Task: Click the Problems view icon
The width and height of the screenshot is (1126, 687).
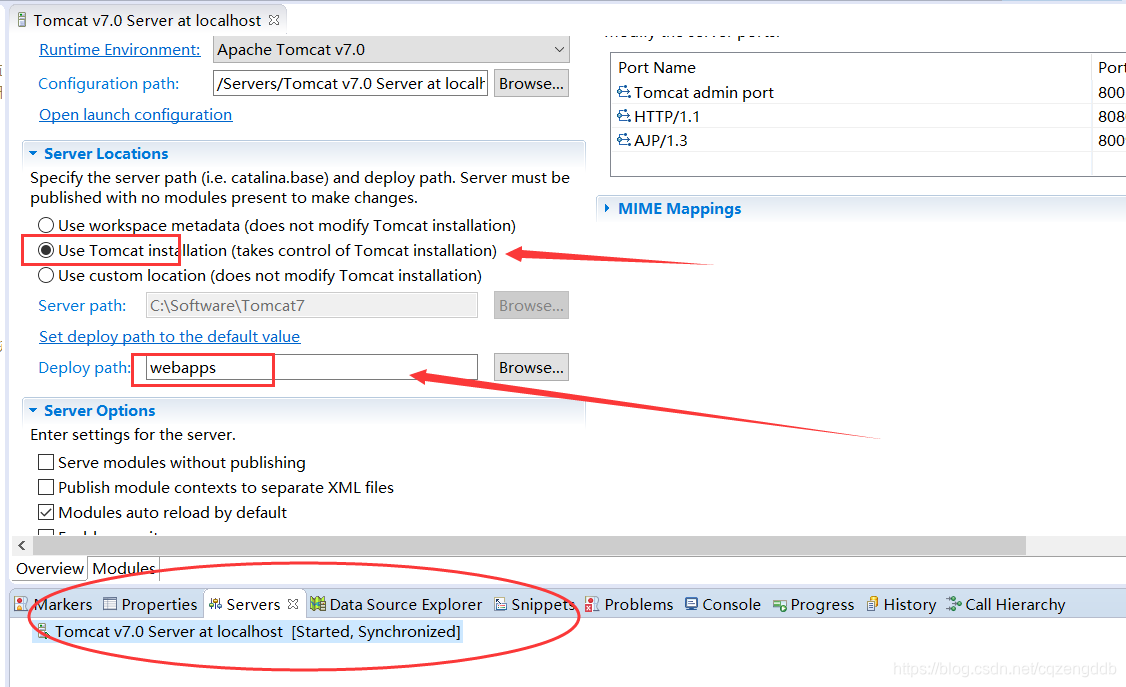Action: tap(592, 604)
